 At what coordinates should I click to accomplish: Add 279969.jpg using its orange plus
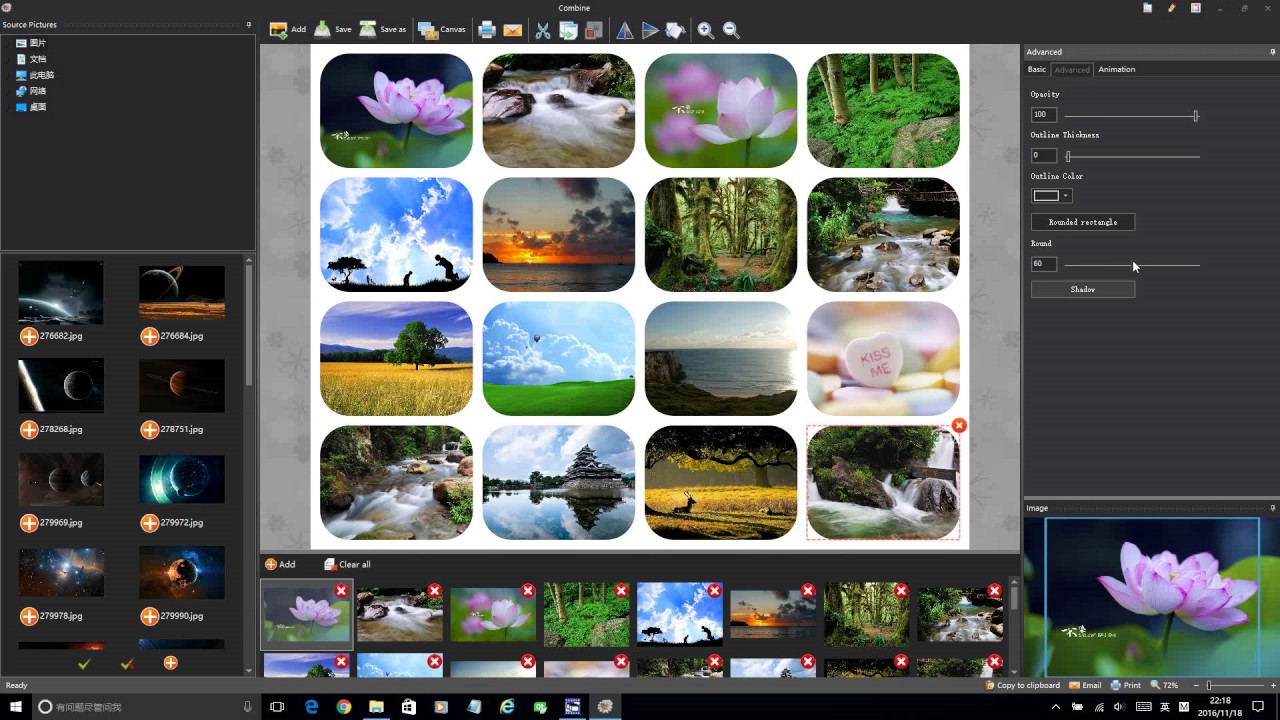click(x=29, y=522)
